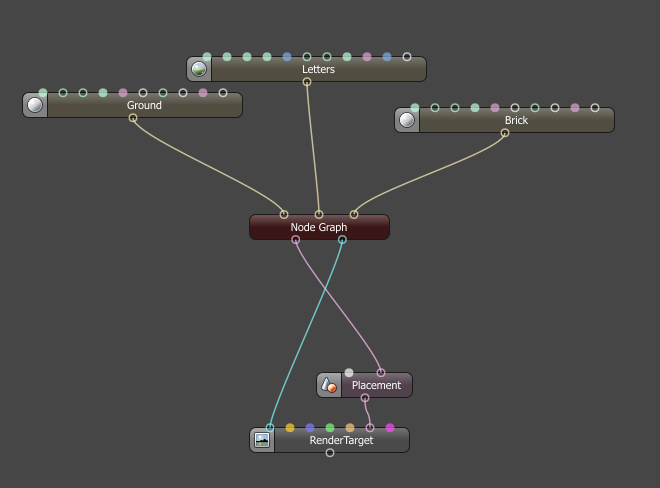Click the first green input pin on Brick

tap(415, 108)
